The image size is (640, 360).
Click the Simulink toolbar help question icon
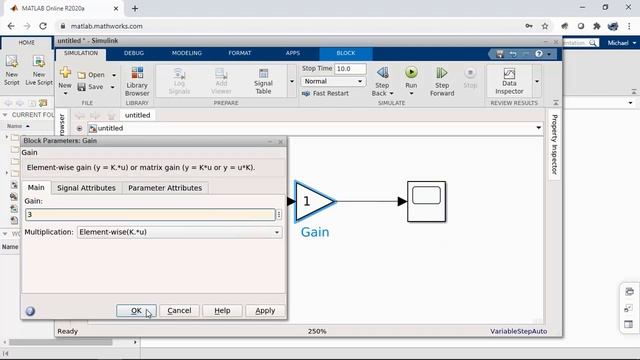pyautogui.click(x=539, y=54)
